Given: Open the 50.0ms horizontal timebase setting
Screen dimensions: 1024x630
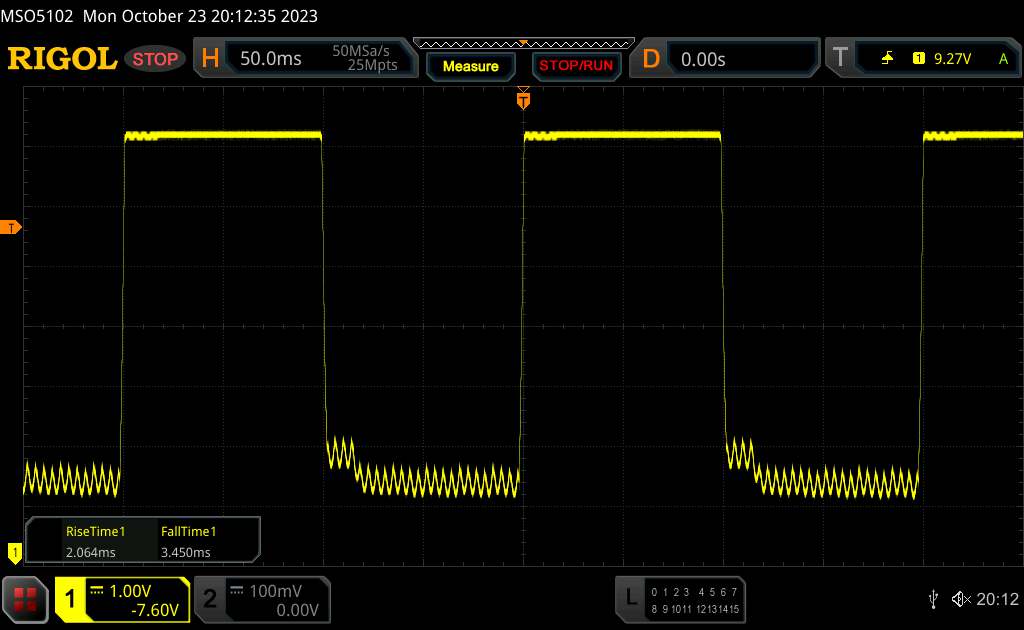Looking at the screenshot, I should pyautogui.click(x=271, y=59).
